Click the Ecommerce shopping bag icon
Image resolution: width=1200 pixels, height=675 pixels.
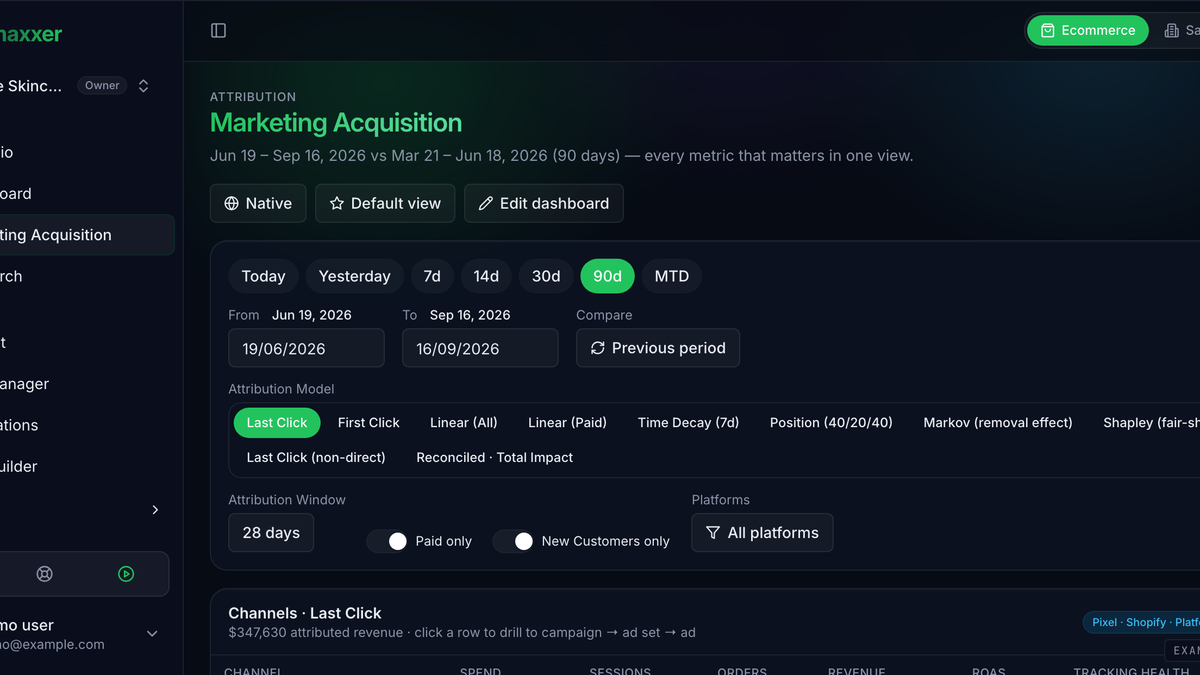[1047, 31]
